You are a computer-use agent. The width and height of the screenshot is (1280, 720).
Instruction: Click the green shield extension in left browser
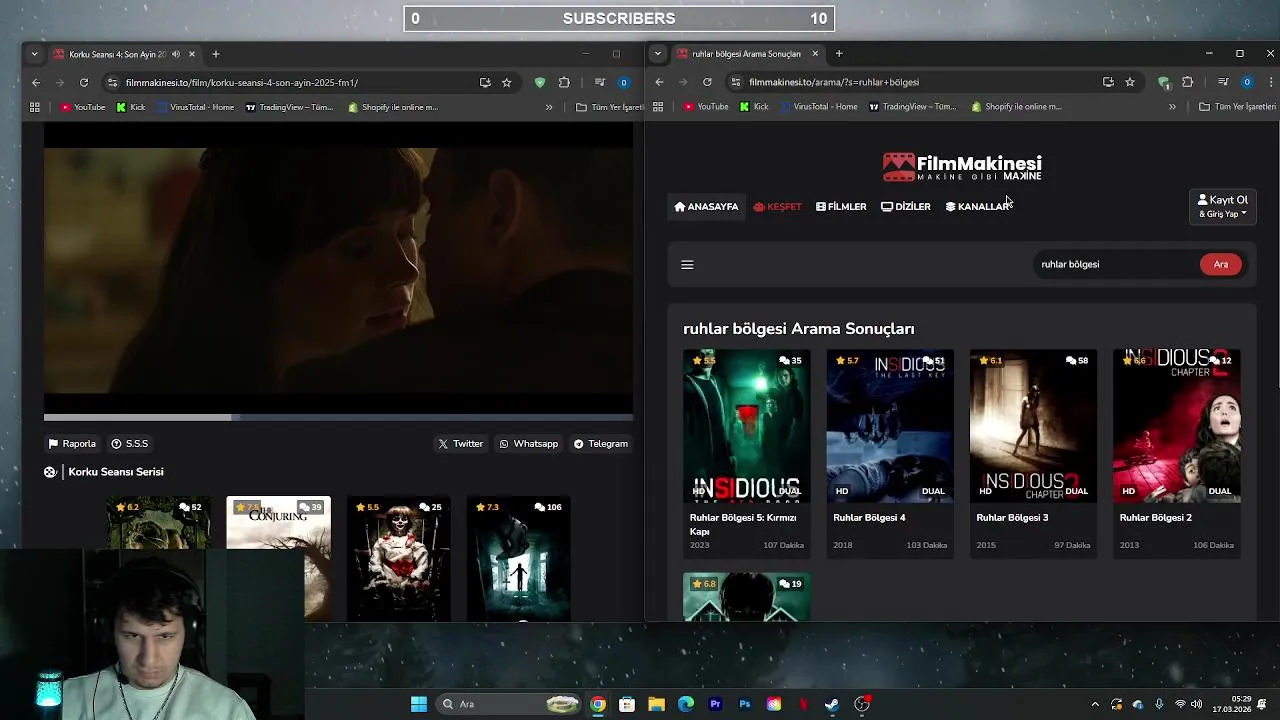pyautogui.click(x=540, y=82)
